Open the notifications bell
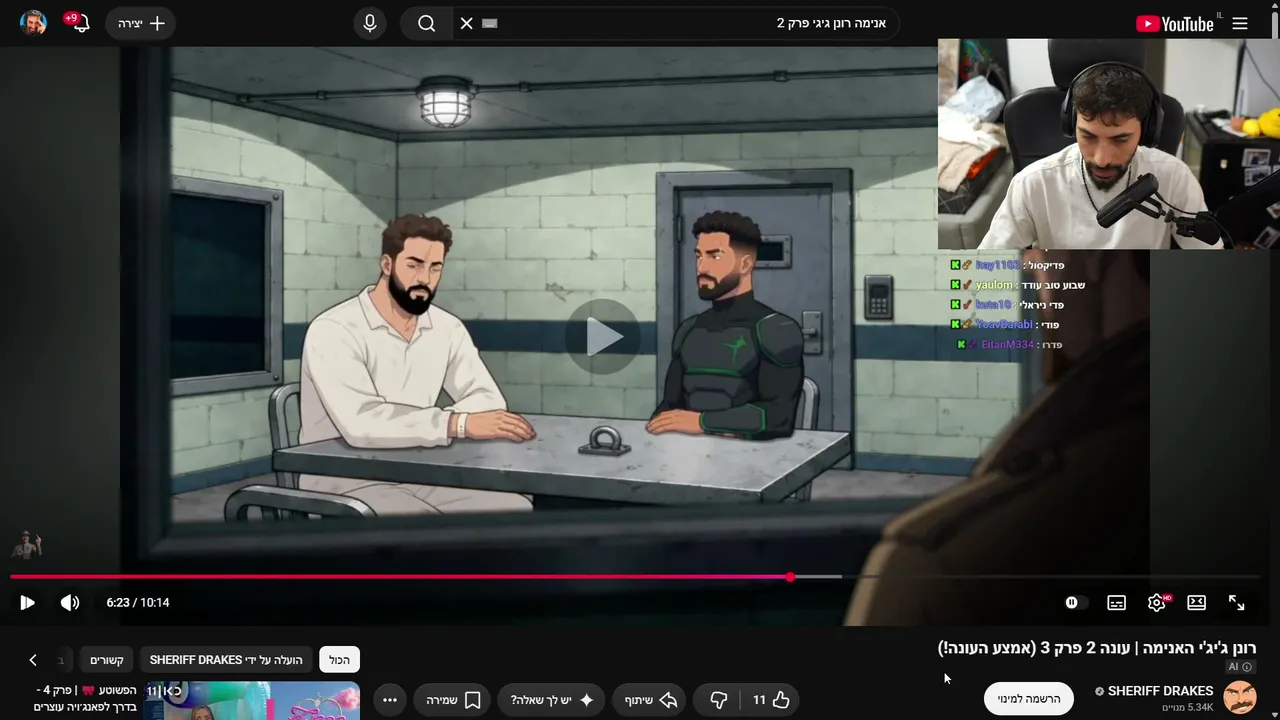The width and height of the screenshot is (1280, 720). point(80,23)
